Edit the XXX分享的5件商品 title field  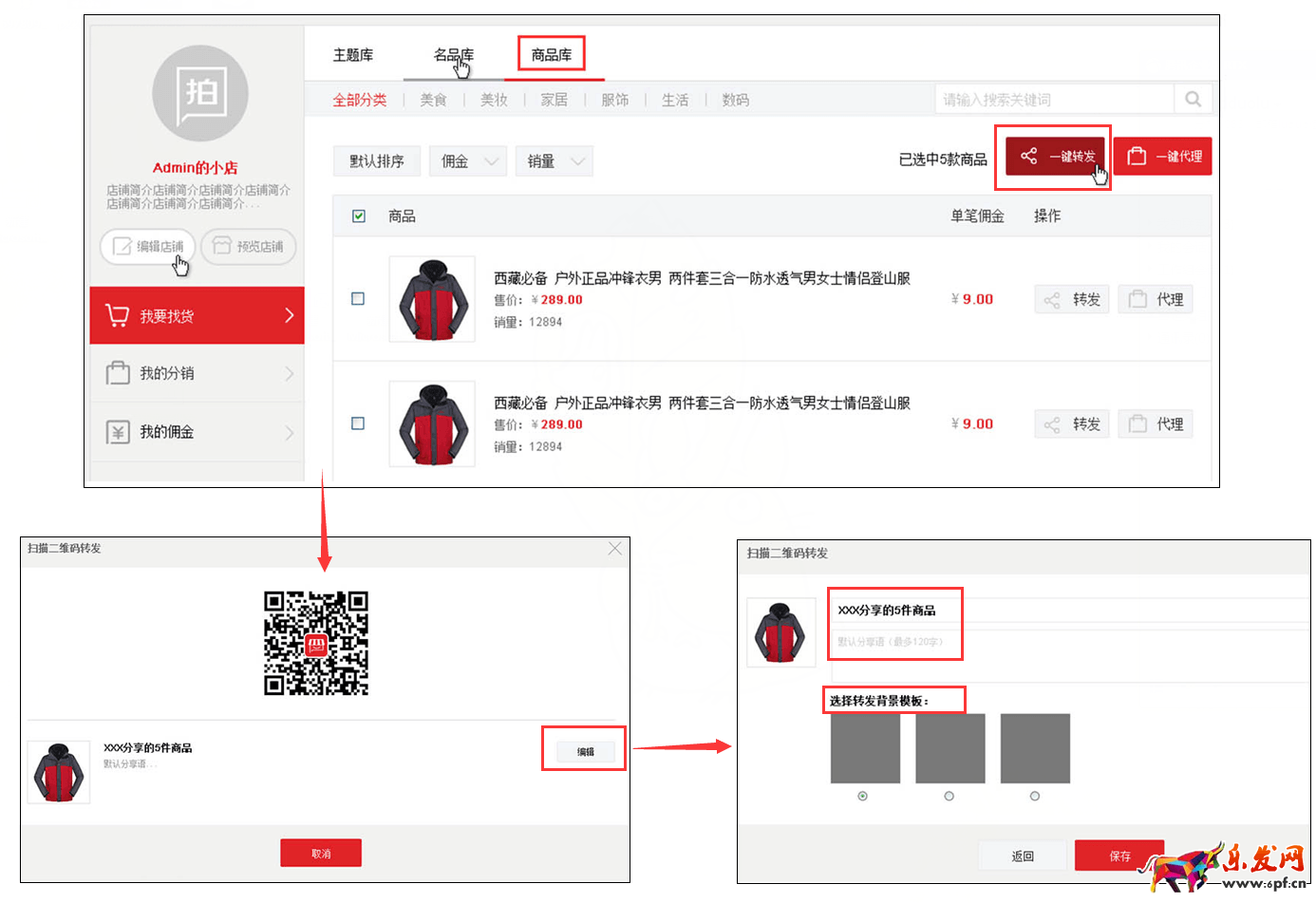1070,610
